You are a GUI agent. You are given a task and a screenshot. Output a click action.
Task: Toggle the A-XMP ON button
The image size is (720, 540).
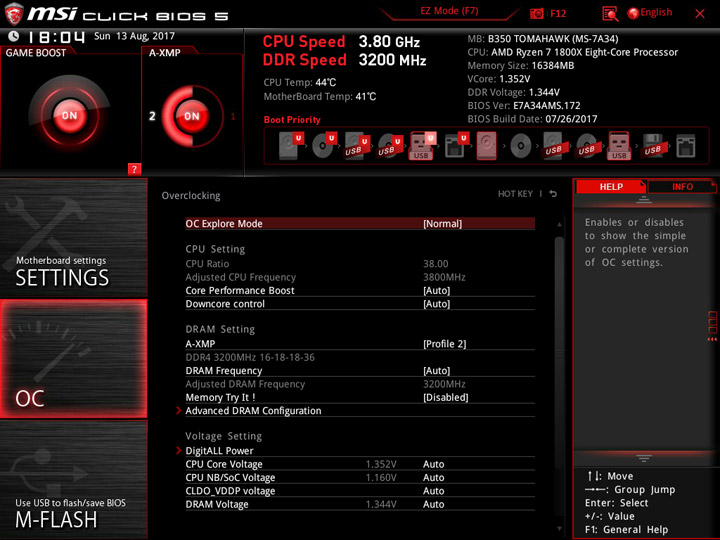tap(192, 116)
